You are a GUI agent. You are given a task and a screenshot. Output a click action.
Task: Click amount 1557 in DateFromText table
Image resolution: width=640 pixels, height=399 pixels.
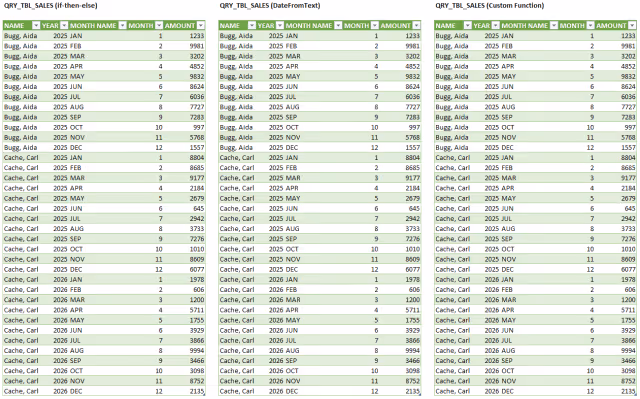tap(412, 148)
